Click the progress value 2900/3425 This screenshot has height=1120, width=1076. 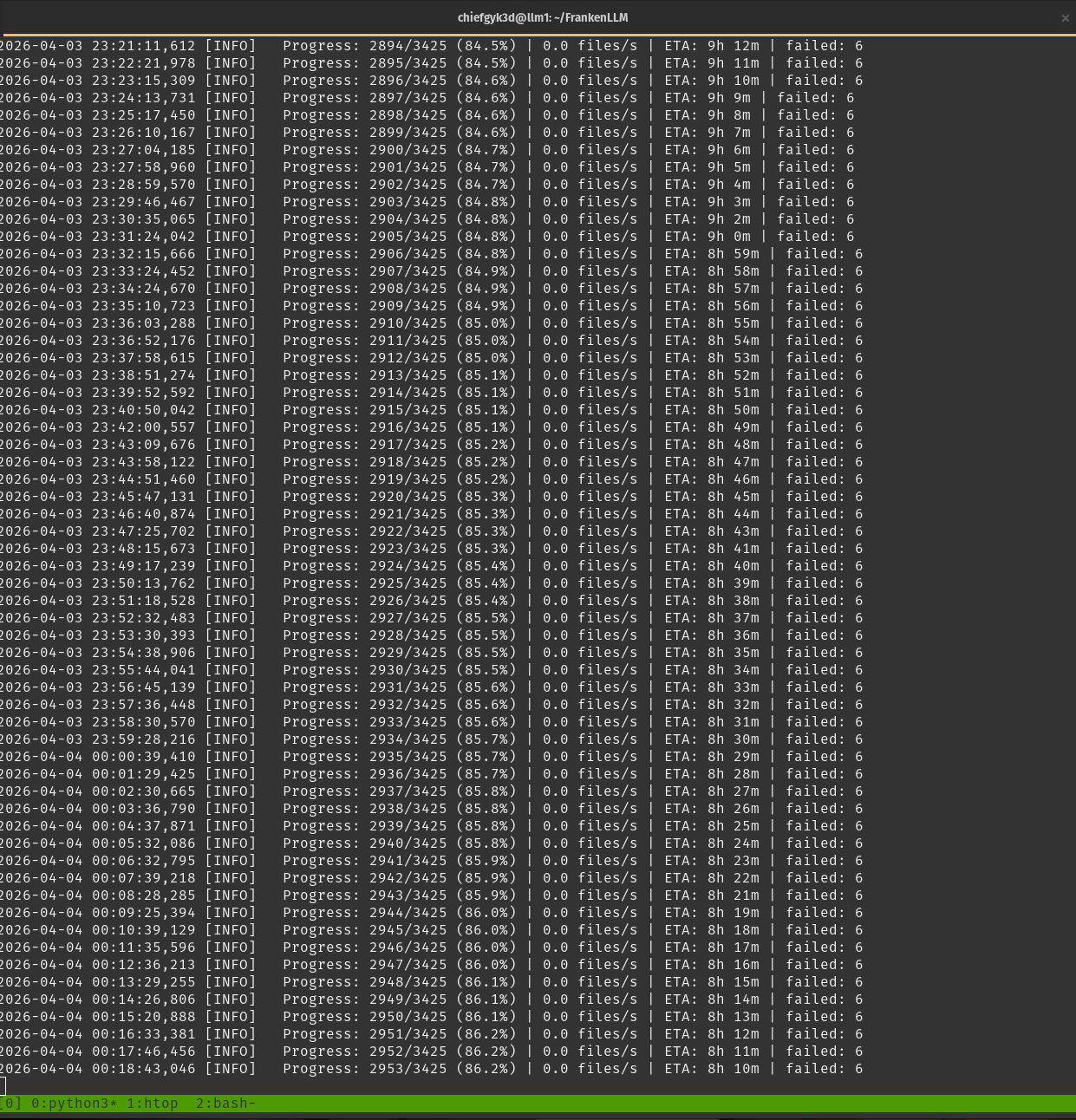(x=408, y=150)
